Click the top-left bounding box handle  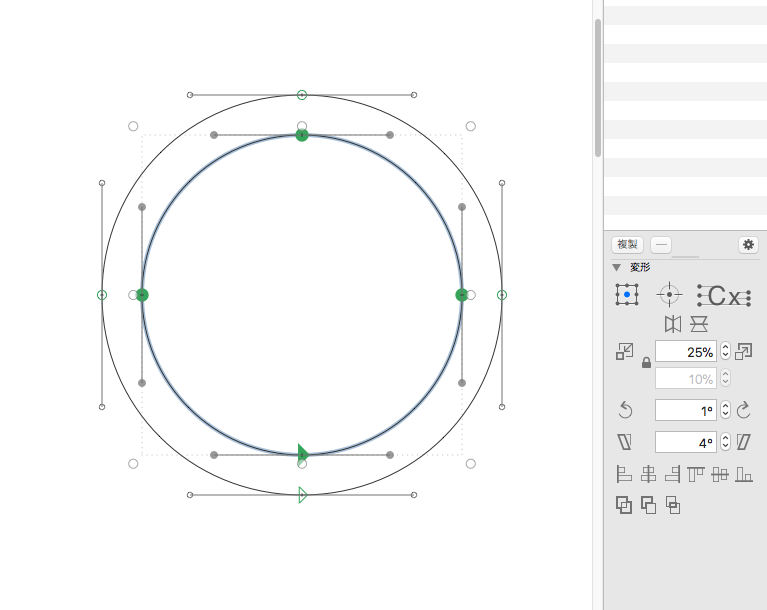[133, 126]
